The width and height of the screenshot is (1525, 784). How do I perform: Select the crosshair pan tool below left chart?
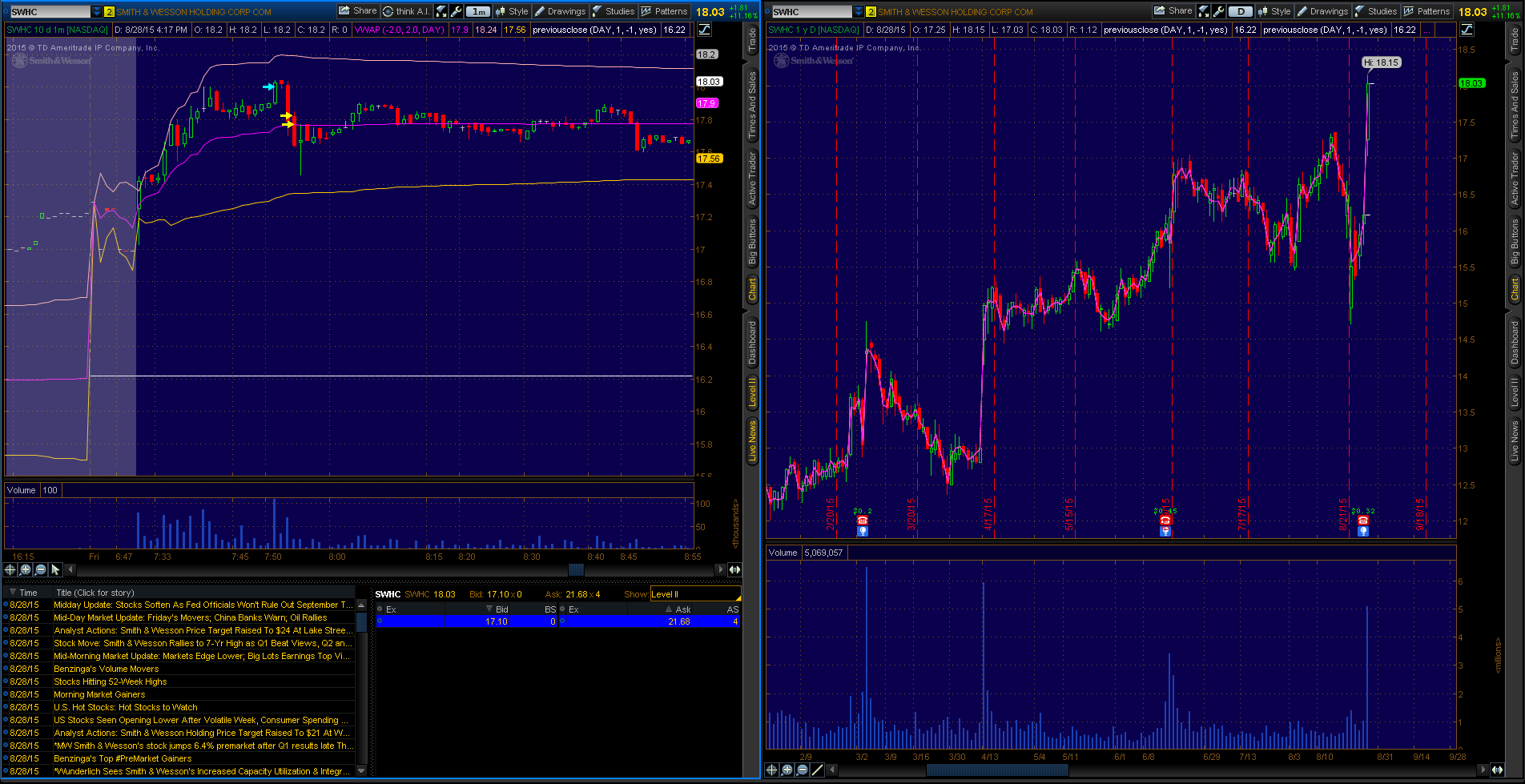(10, 569)
